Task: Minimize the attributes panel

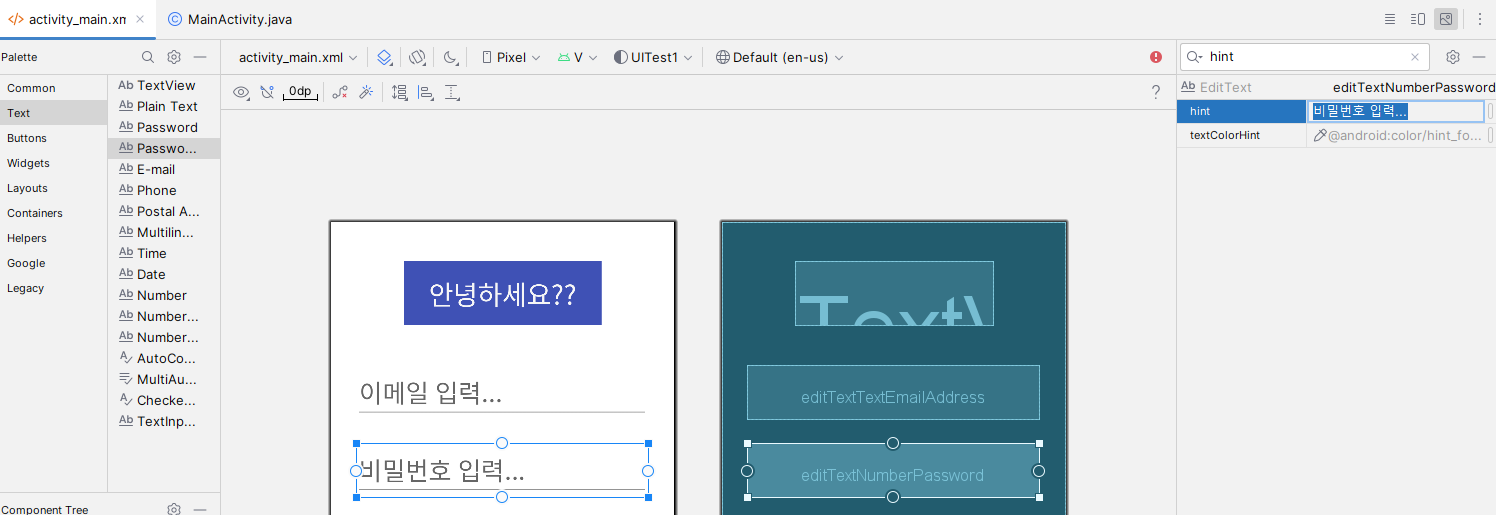Action: point(1479,57)
